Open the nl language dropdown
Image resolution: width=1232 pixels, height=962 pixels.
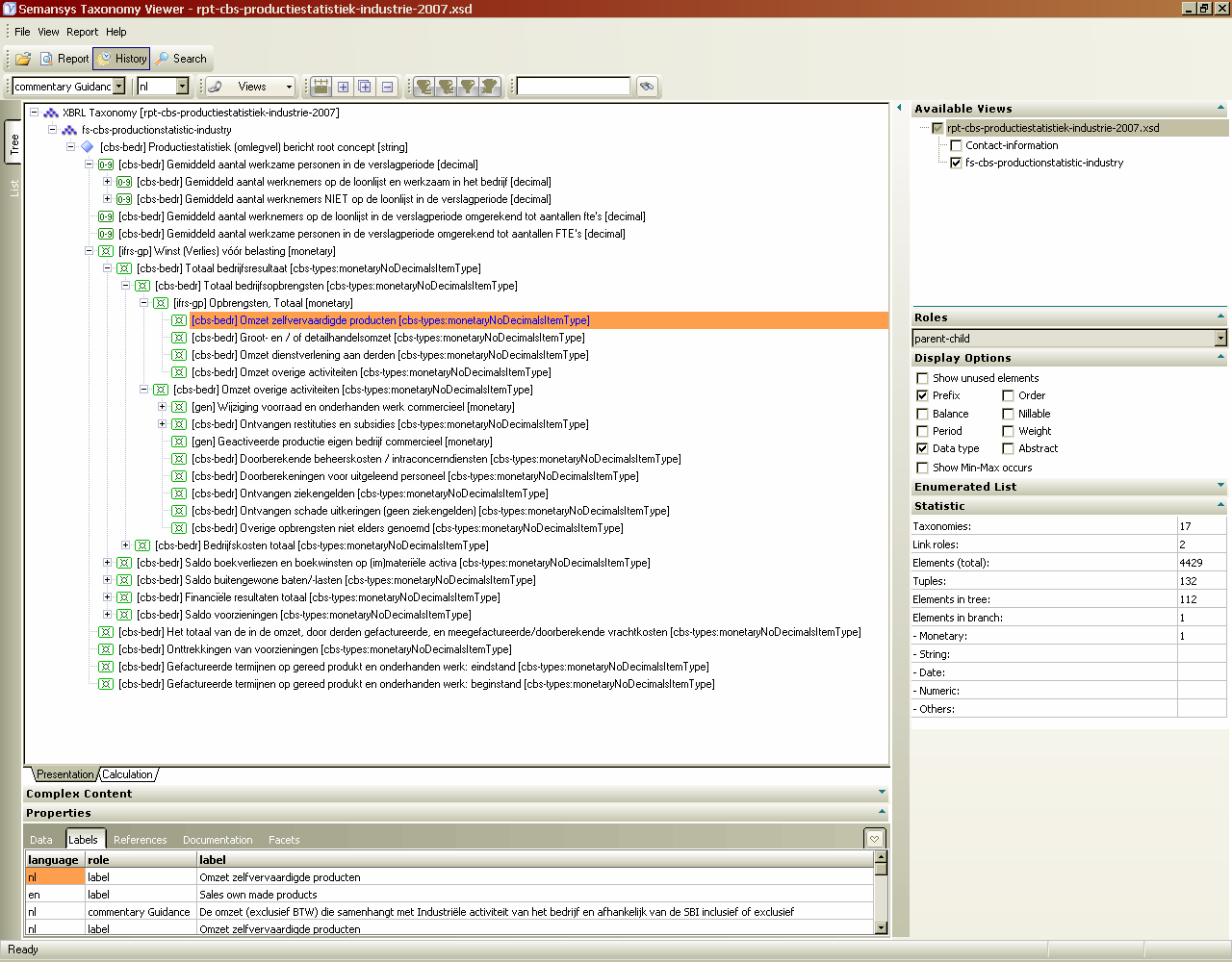[183, 87]
